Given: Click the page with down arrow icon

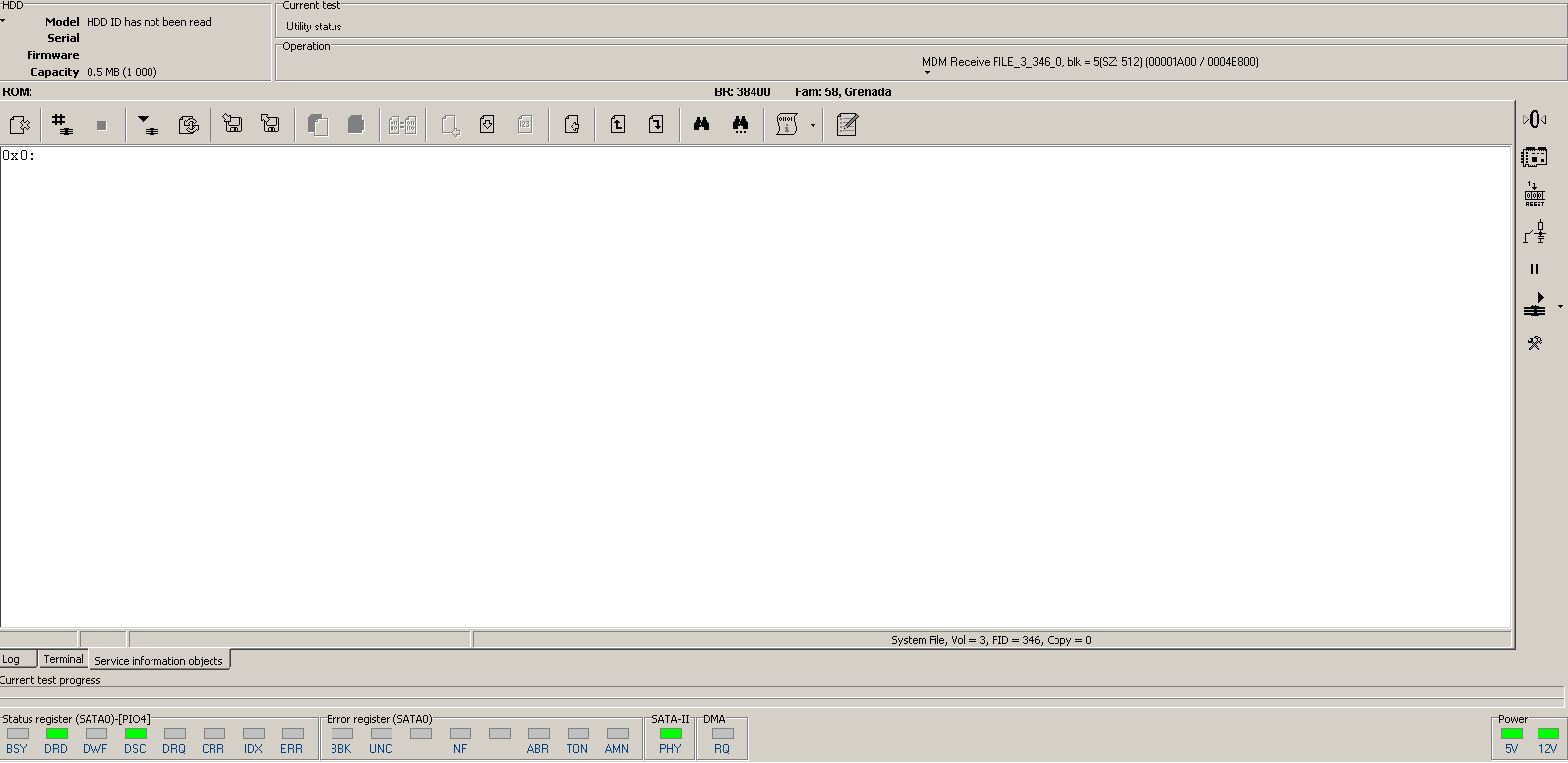Looking at the screenshot, I should [x=487, y=124].
